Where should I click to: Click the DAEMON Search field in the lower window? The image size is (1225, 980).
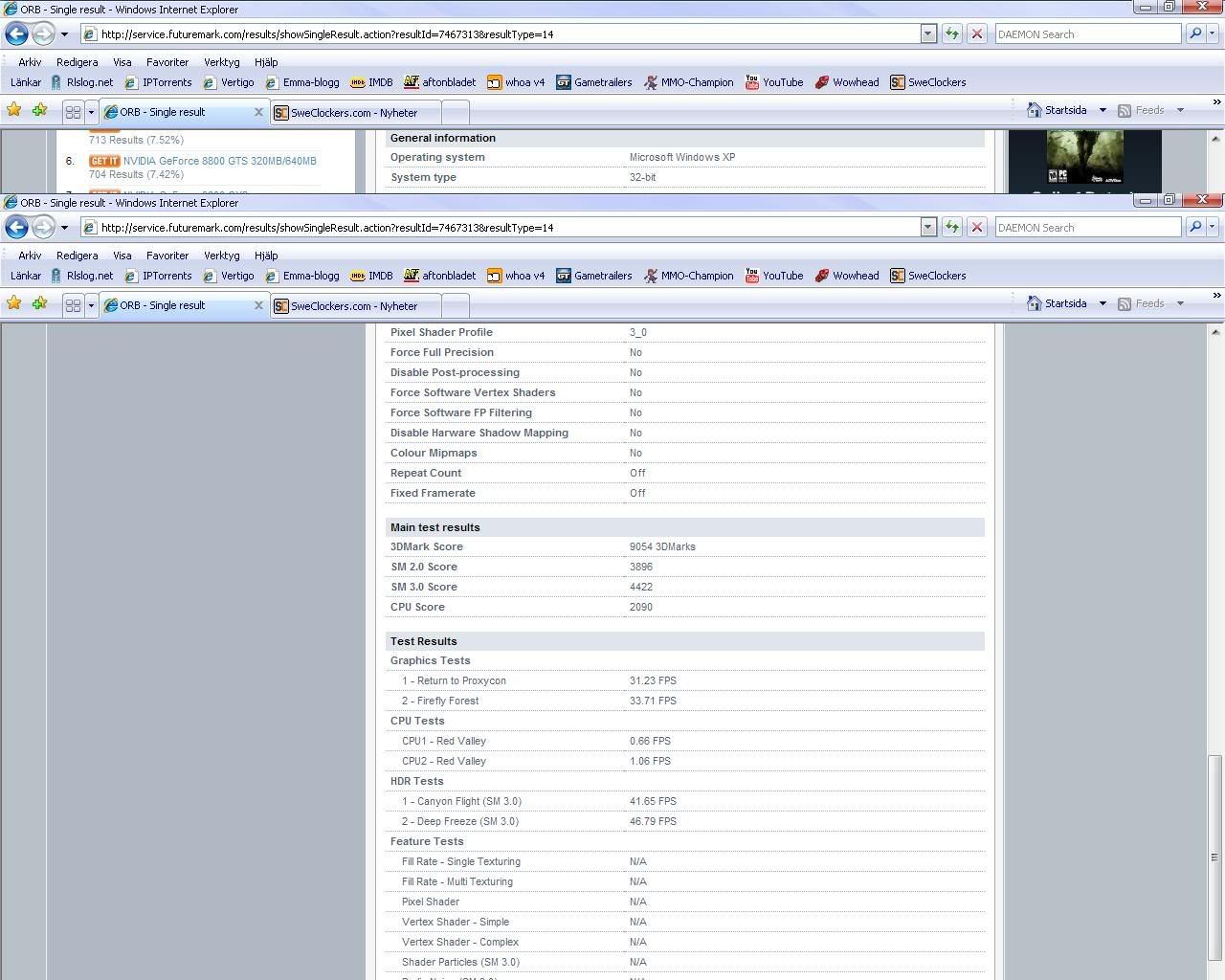pyautogui.click(x=1087, y=228)
